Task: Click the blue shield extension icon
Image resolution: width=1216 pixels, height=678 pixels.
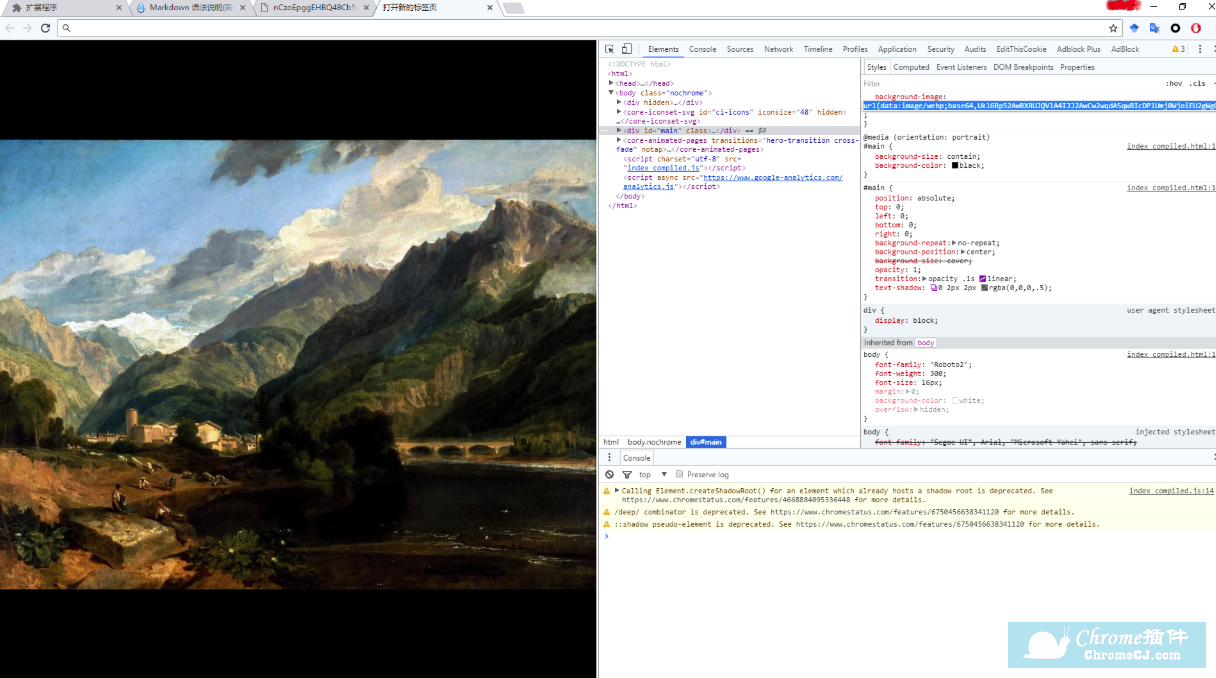Action: 1135,28
